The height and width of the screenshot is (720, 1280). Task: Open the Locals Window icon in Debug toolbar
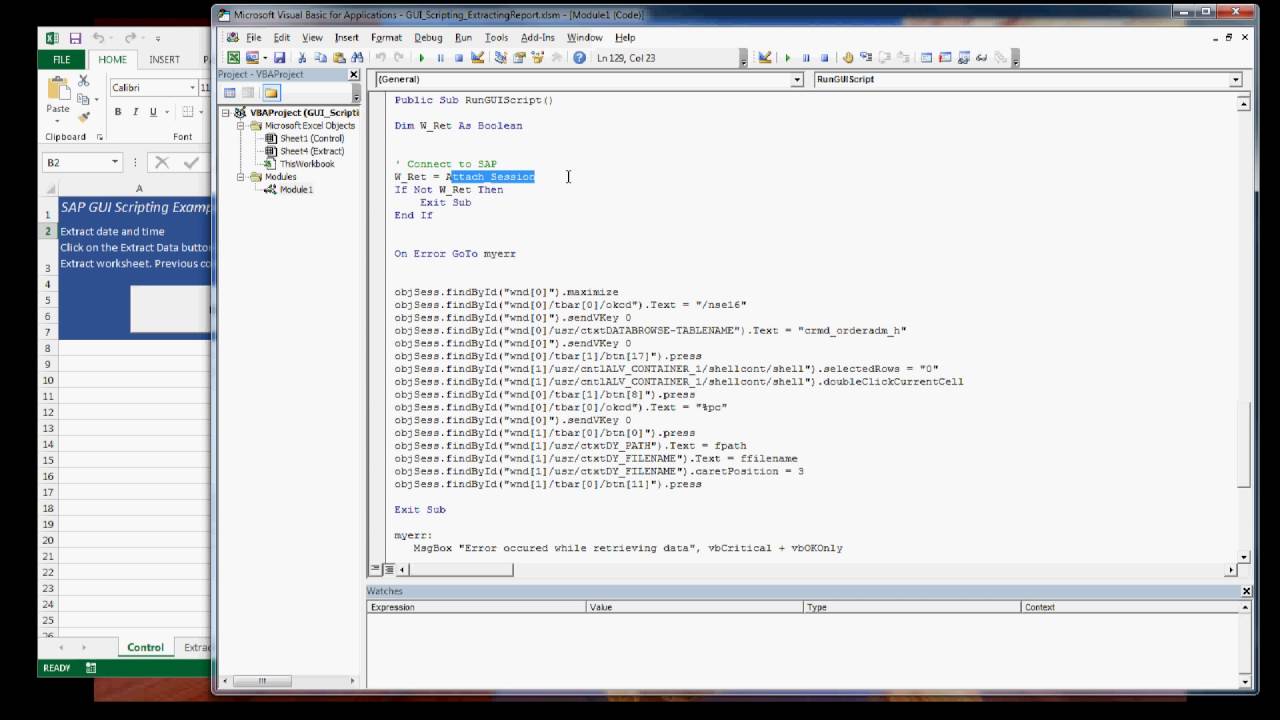(927, 58)
